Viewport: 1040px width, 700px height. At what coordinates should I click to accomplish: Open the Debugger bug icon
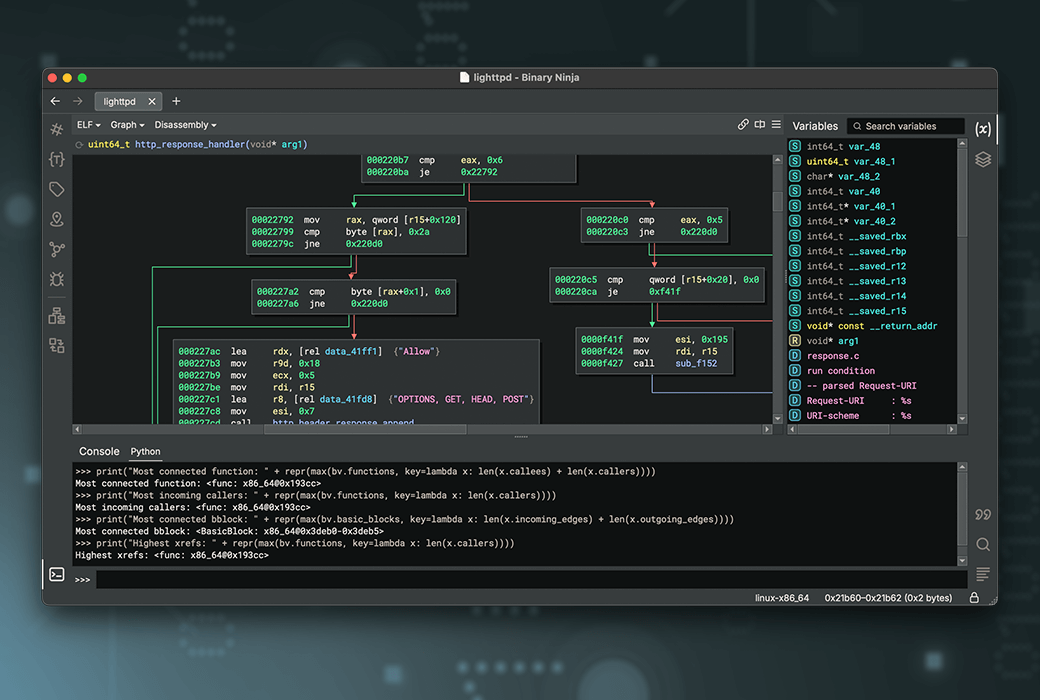tap(57, 279)
